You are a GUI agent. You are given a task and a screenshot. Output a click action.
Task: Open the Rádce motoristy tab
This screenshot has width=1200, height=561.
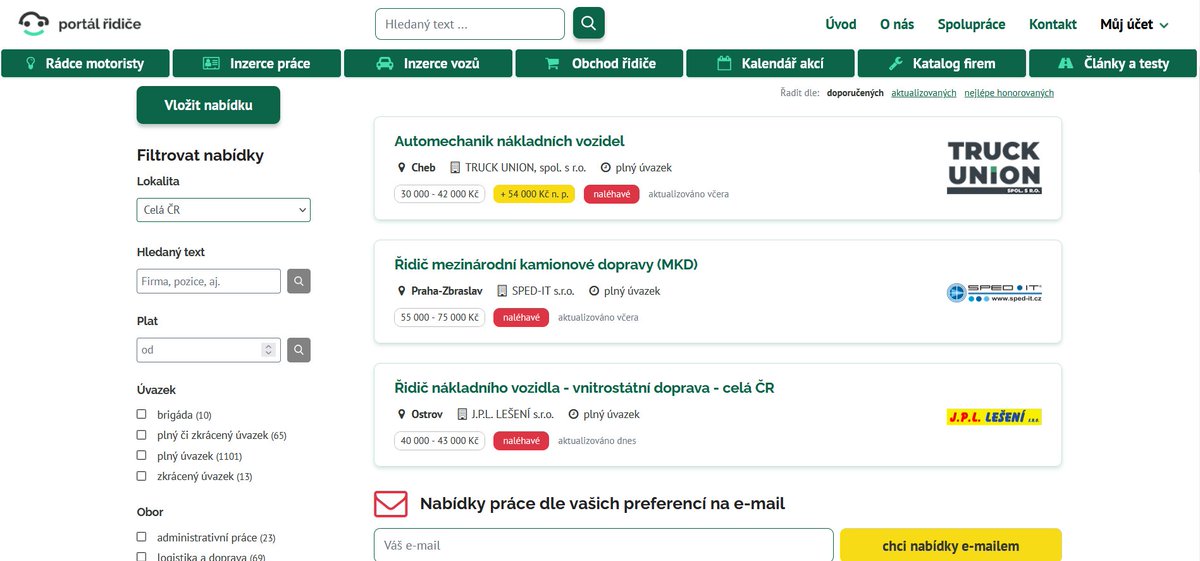click(x=85, y=63)
